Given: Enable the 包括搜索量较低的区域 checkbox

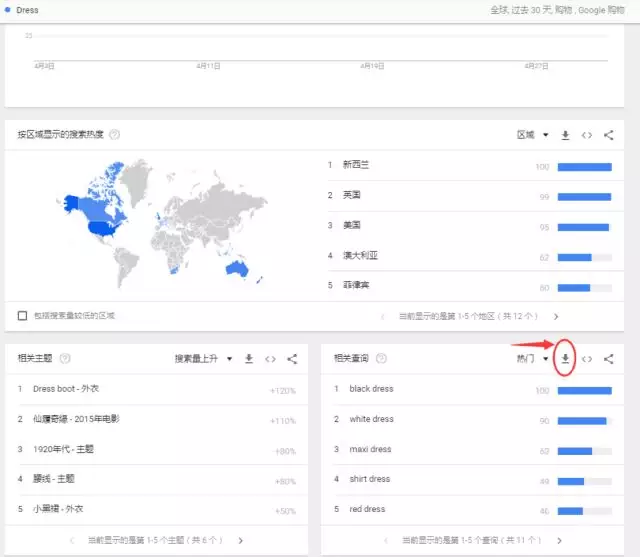Looking at the screenshot, I should pos(22,316).
